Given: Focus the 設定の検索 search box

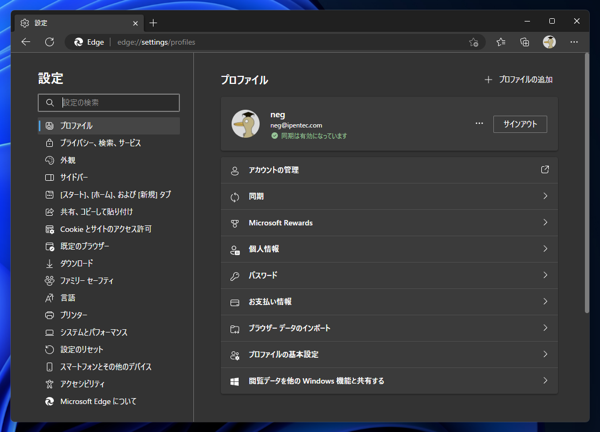Looking at the screenshot, I should click(109, 103).
